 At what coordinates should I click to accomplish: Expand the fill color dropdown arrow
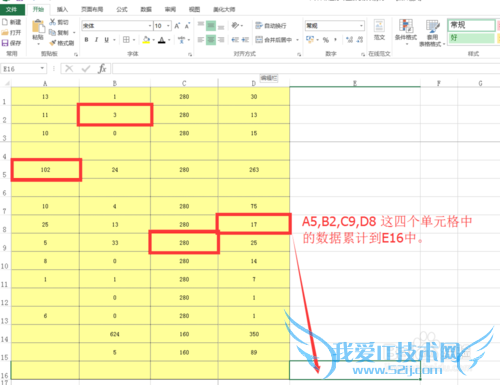(x=154, y=40)
